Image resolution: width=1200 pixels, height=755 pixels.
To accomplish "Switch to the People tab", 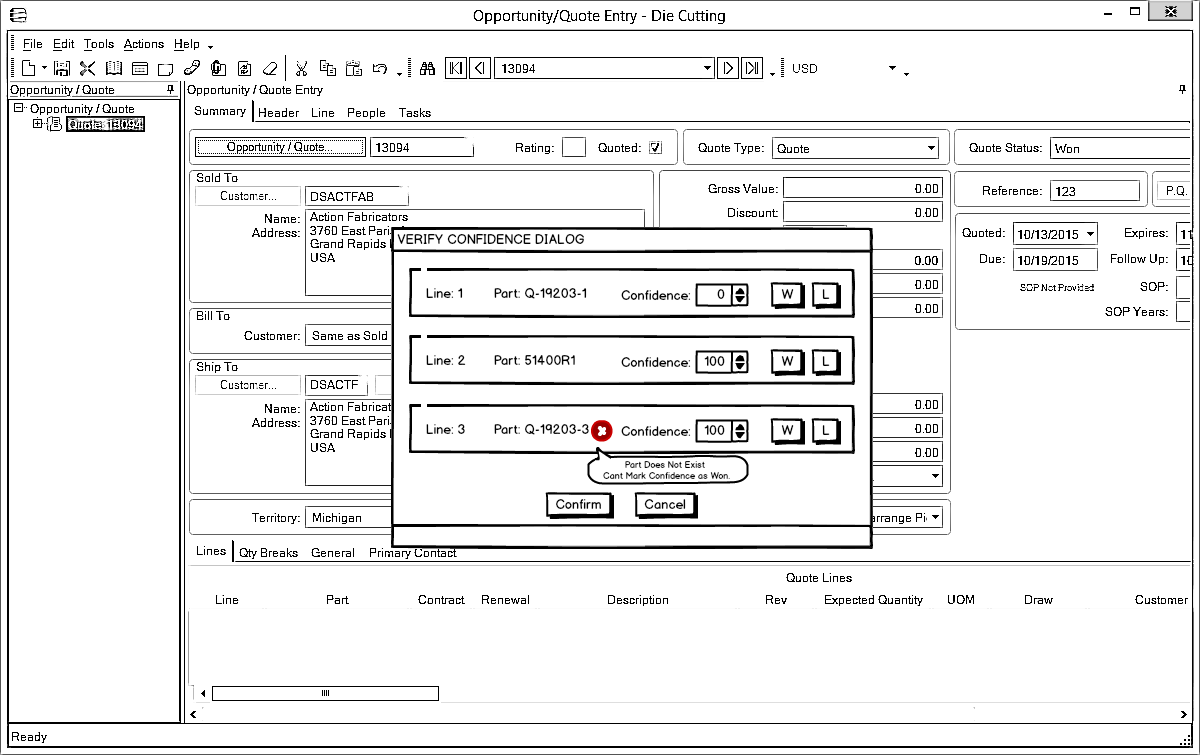I will point(366,113).
